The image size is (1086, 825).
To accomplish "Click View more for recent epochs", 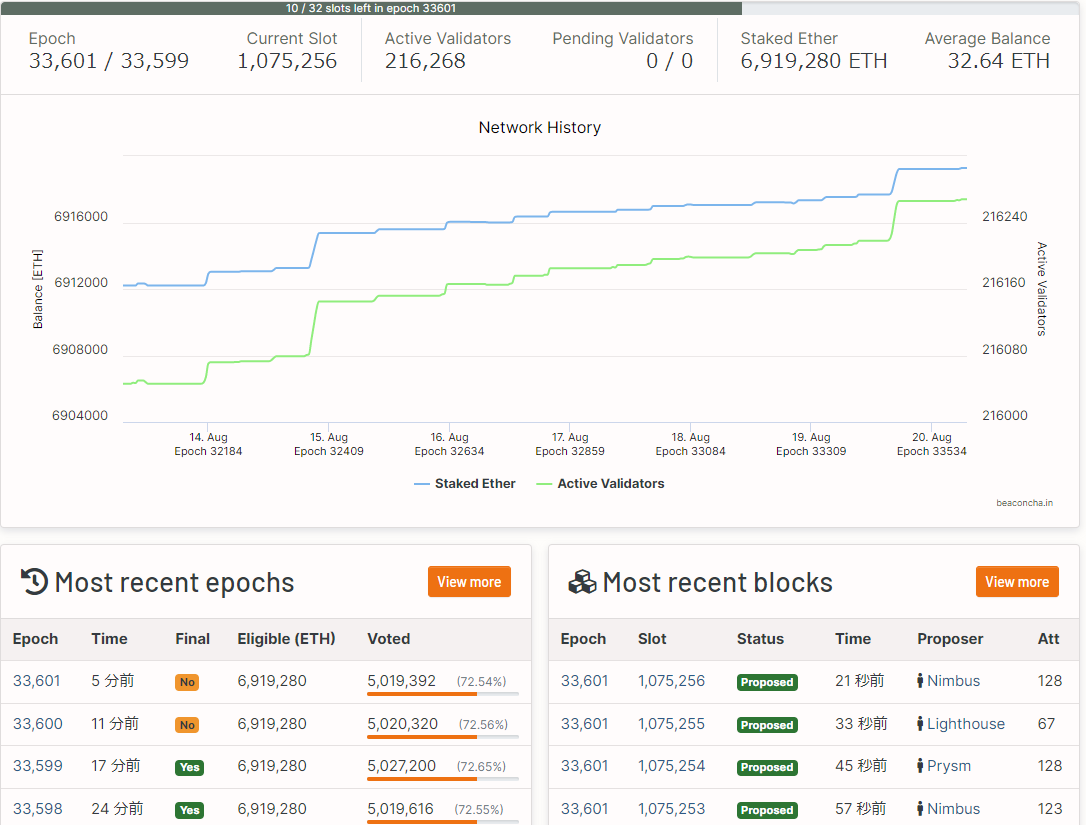I will (x=469, y=582).
